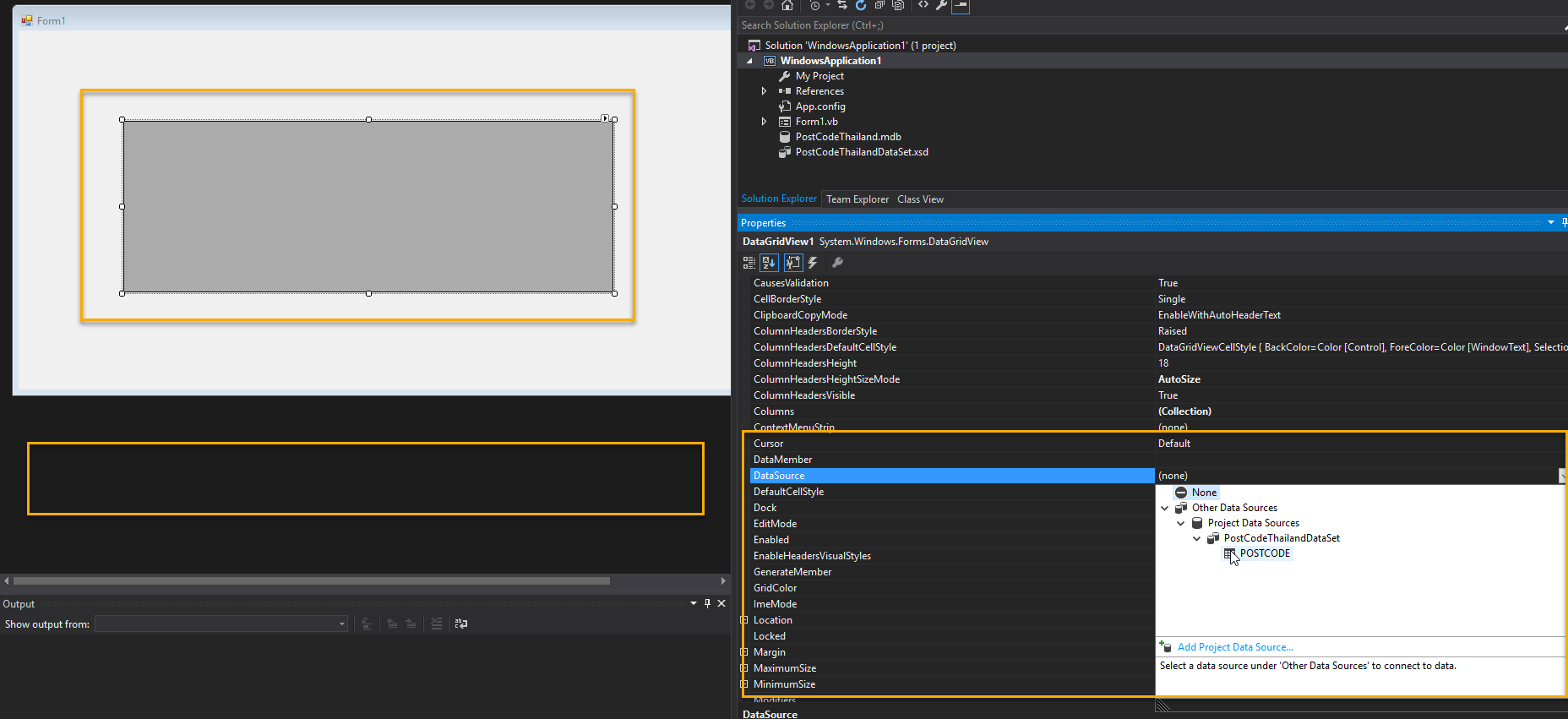
Task: Expand the References node
Action: coord(764,91)
